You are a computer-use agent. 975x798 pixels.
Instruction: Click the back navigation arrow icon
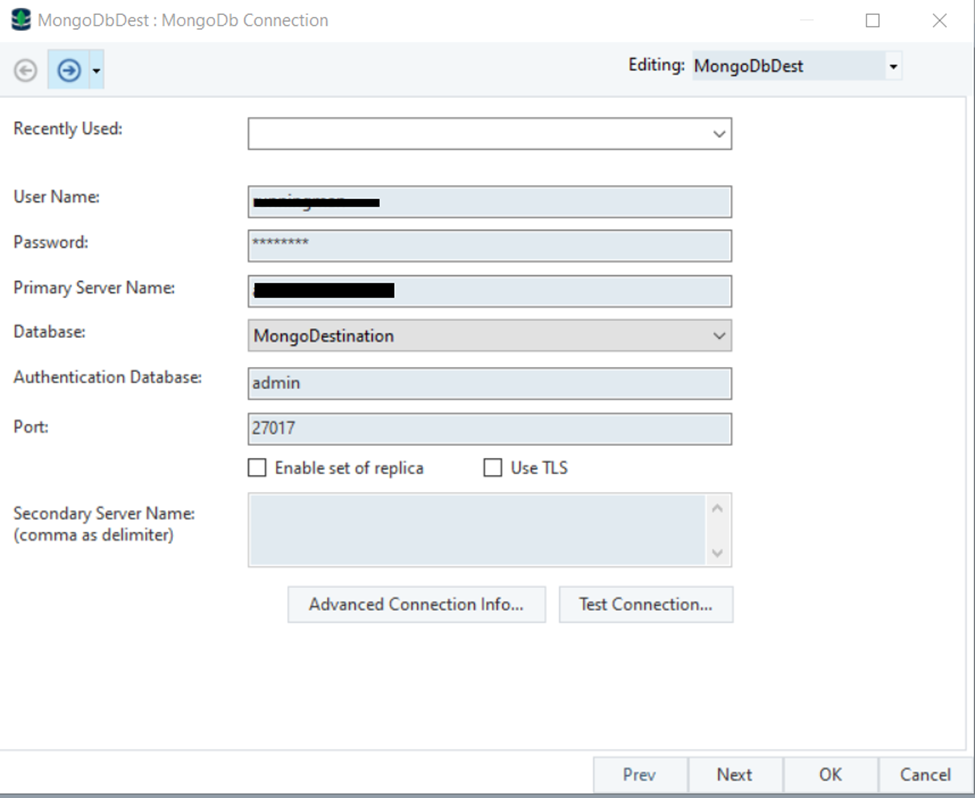point(26,70)
